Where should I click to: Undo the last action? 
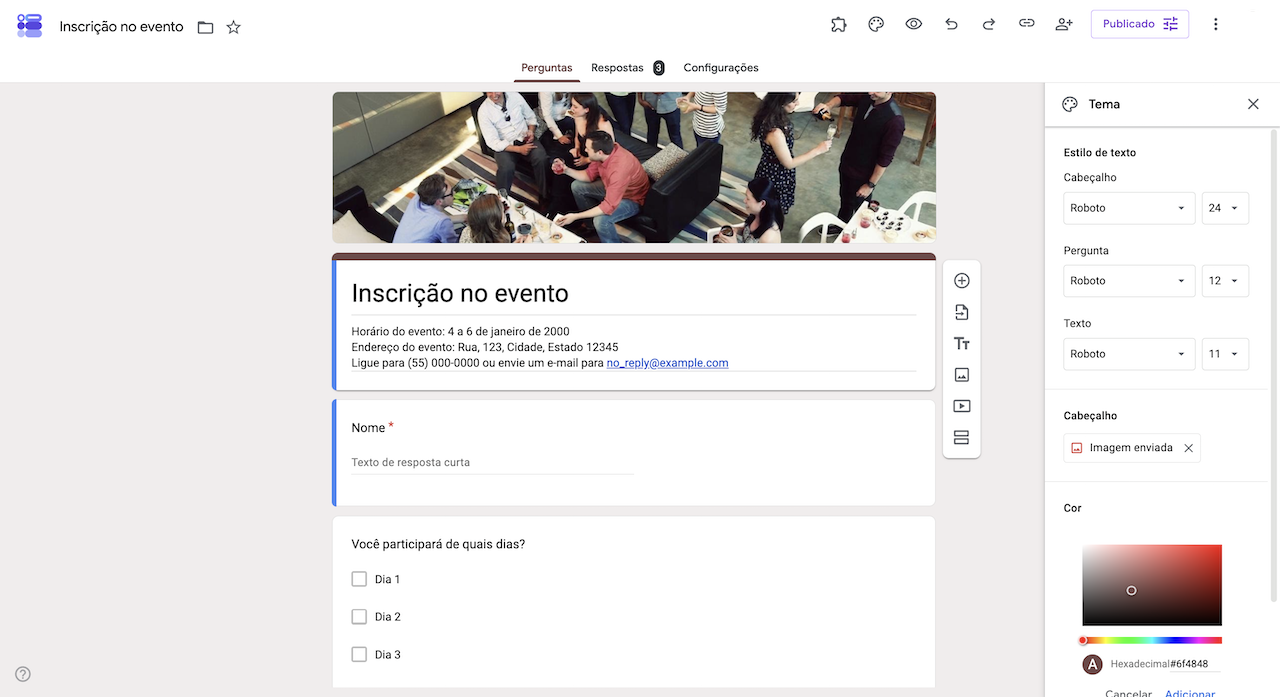coord(951,24)
